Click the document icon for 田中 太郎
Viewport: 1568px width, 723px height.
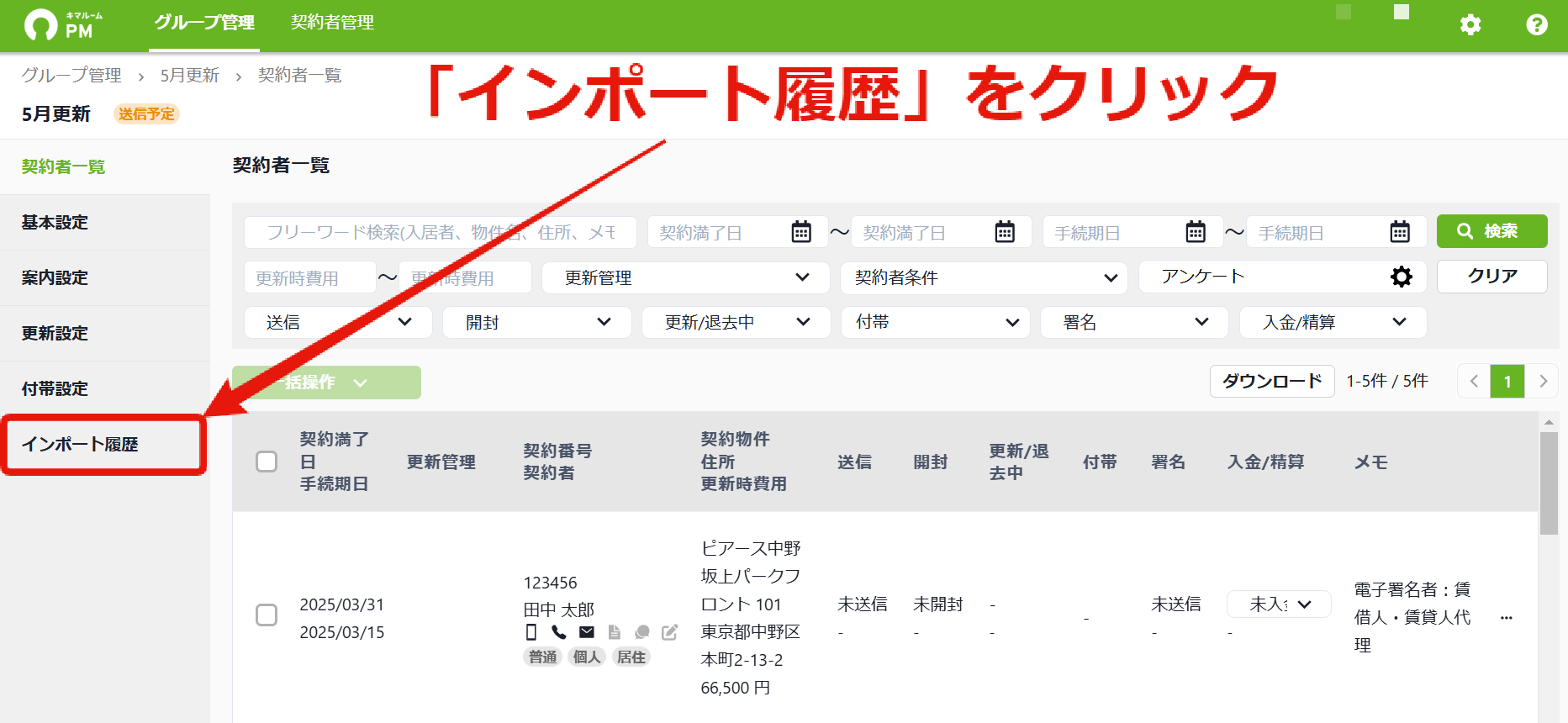coord(615,632)
